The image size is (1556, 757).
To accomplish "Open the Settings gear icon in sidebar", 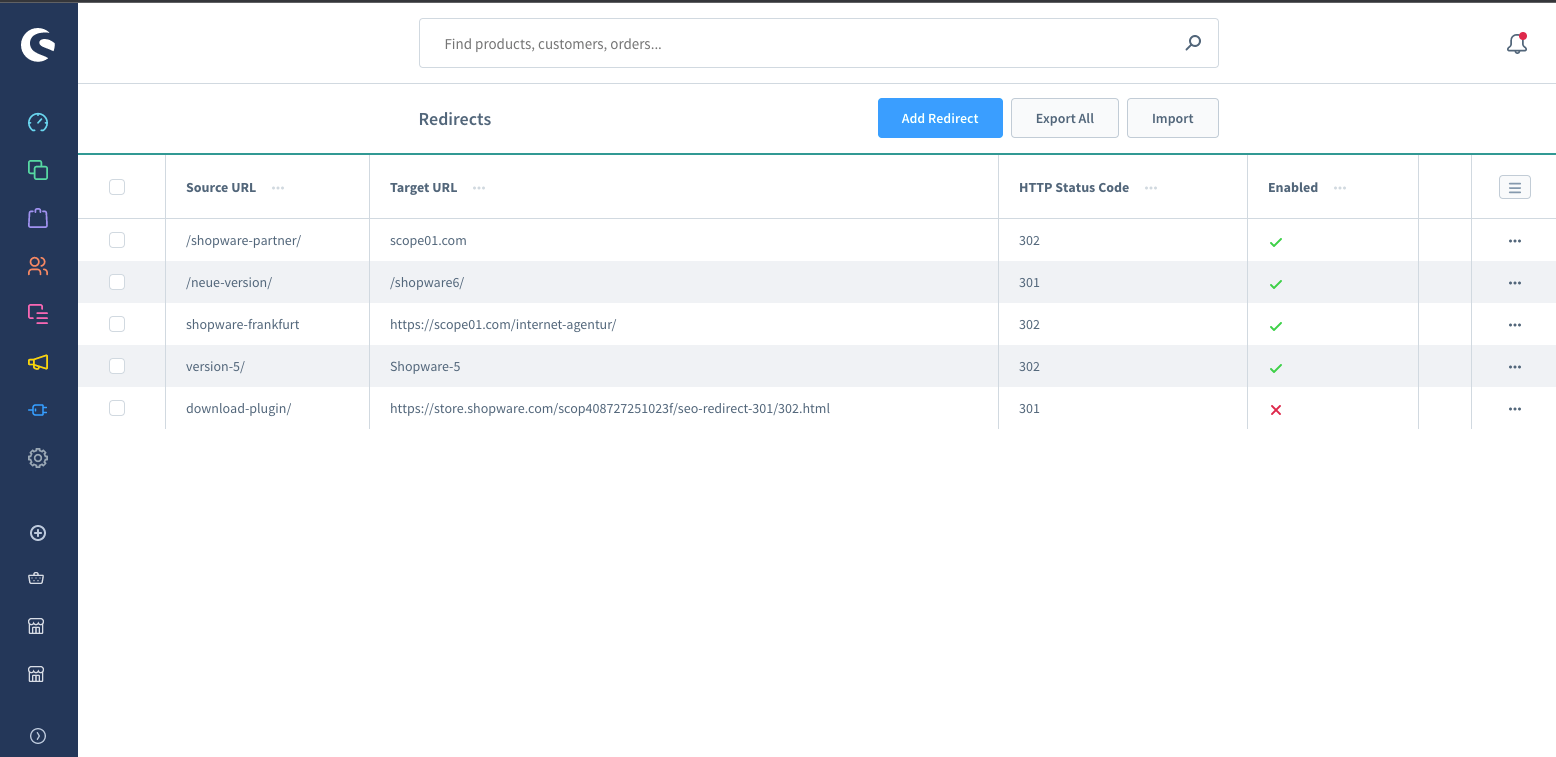I will (x=38, y=458).
